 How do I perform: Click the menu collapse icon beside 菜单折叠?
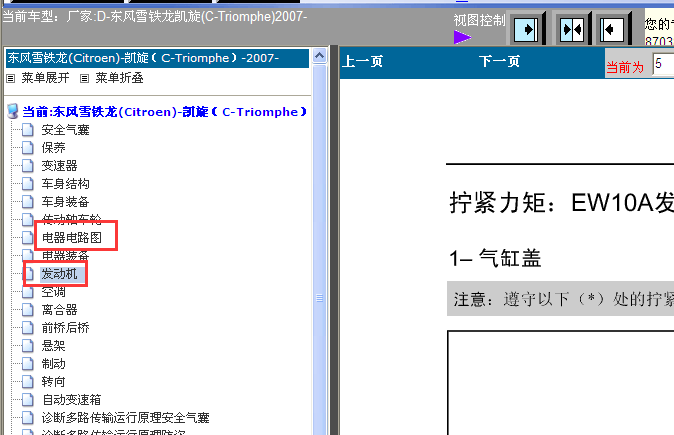click(x=85, y=78)
